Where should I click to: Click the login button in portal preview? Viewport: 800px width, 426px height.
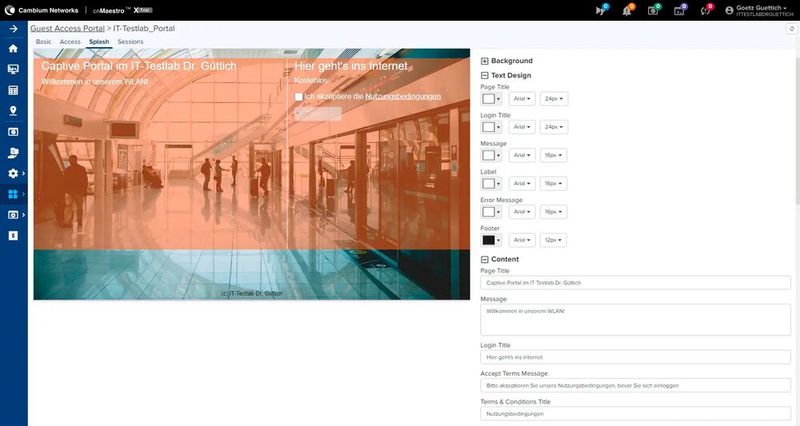point(318,113)
